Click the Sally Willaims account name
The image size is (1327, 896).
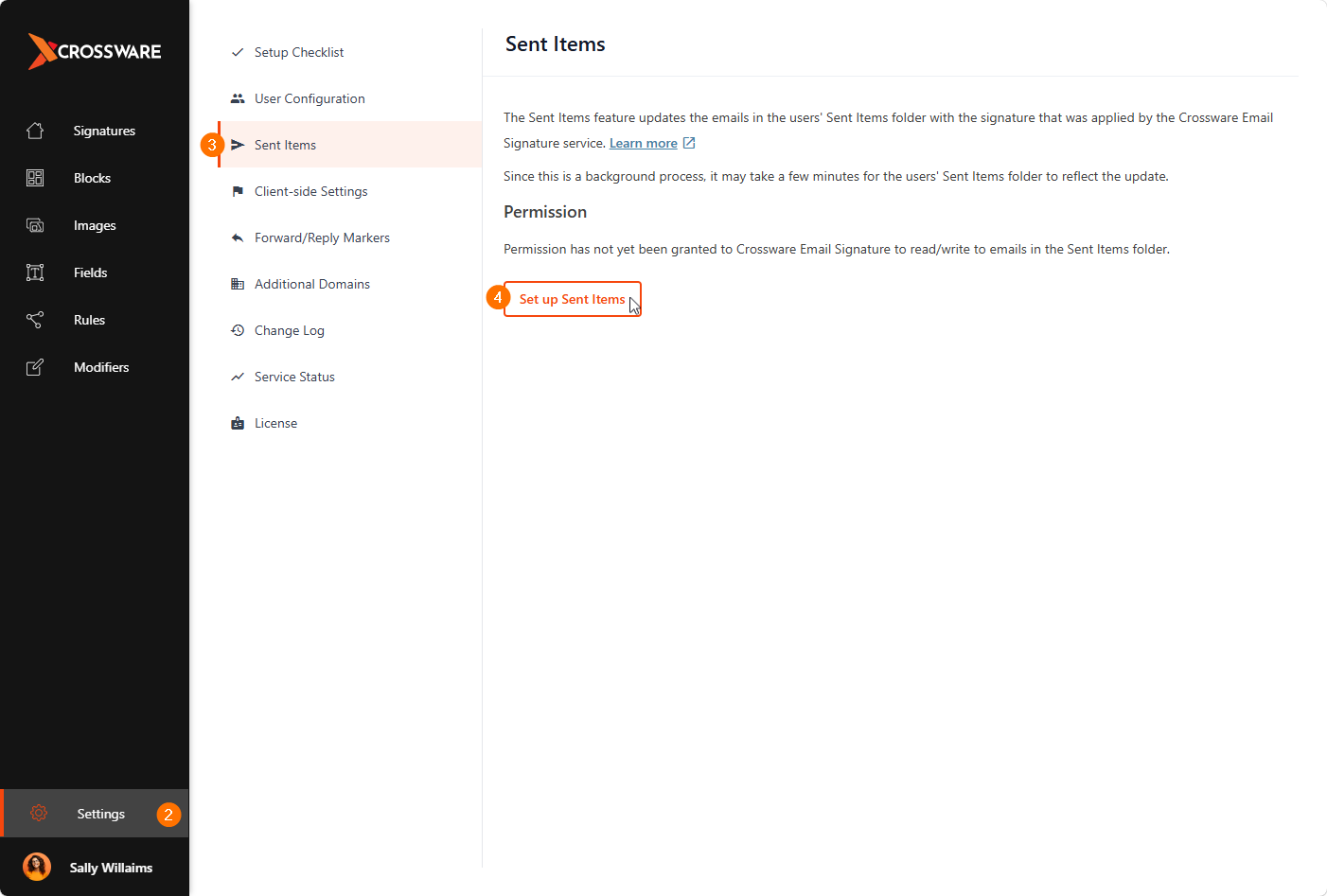pos(111,868)
